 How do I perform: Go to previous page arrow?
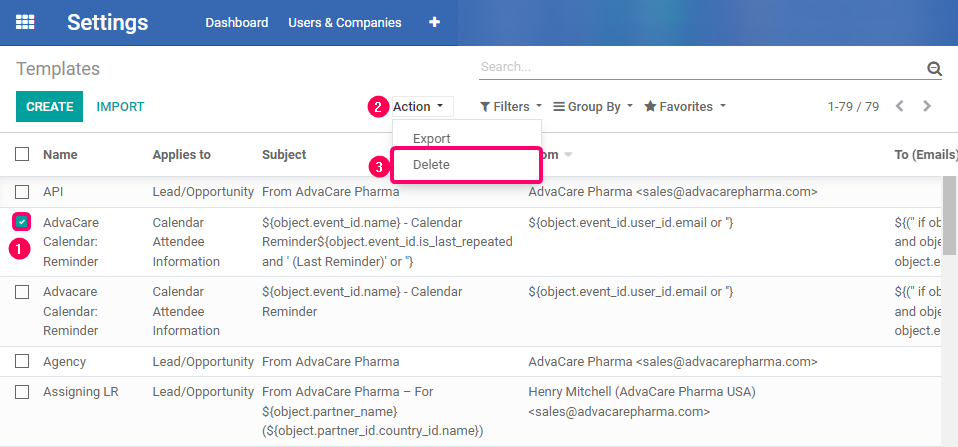point(899,106)
